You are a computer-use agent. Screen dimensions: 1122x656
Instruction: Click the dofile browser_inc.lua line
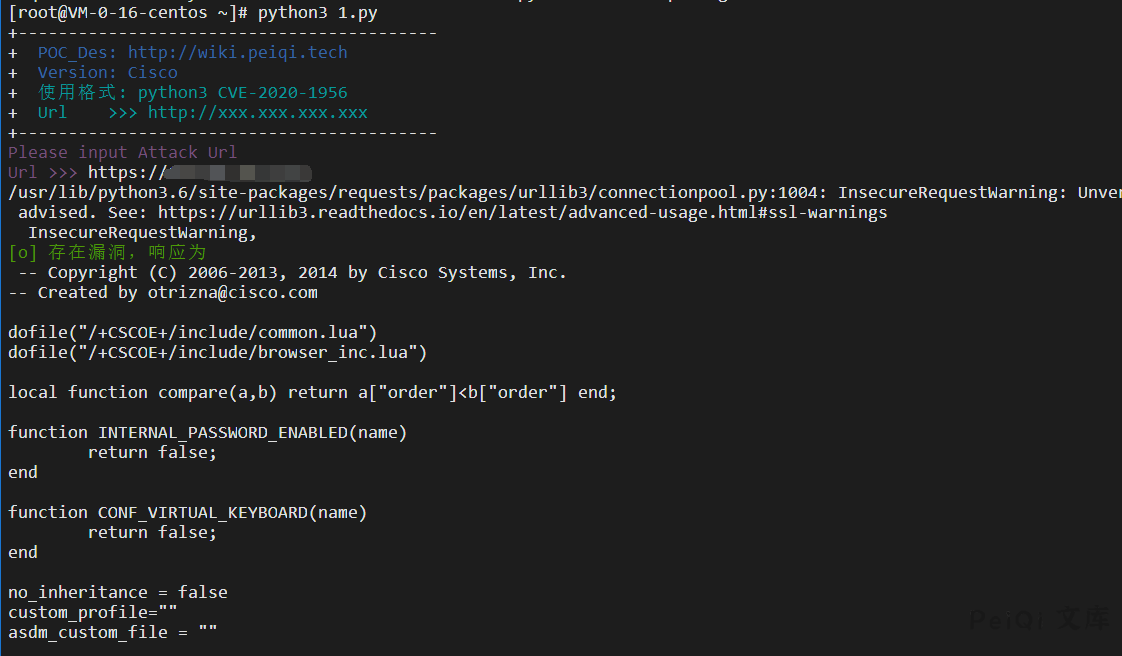pyautogui.click(x=217, y=353)
